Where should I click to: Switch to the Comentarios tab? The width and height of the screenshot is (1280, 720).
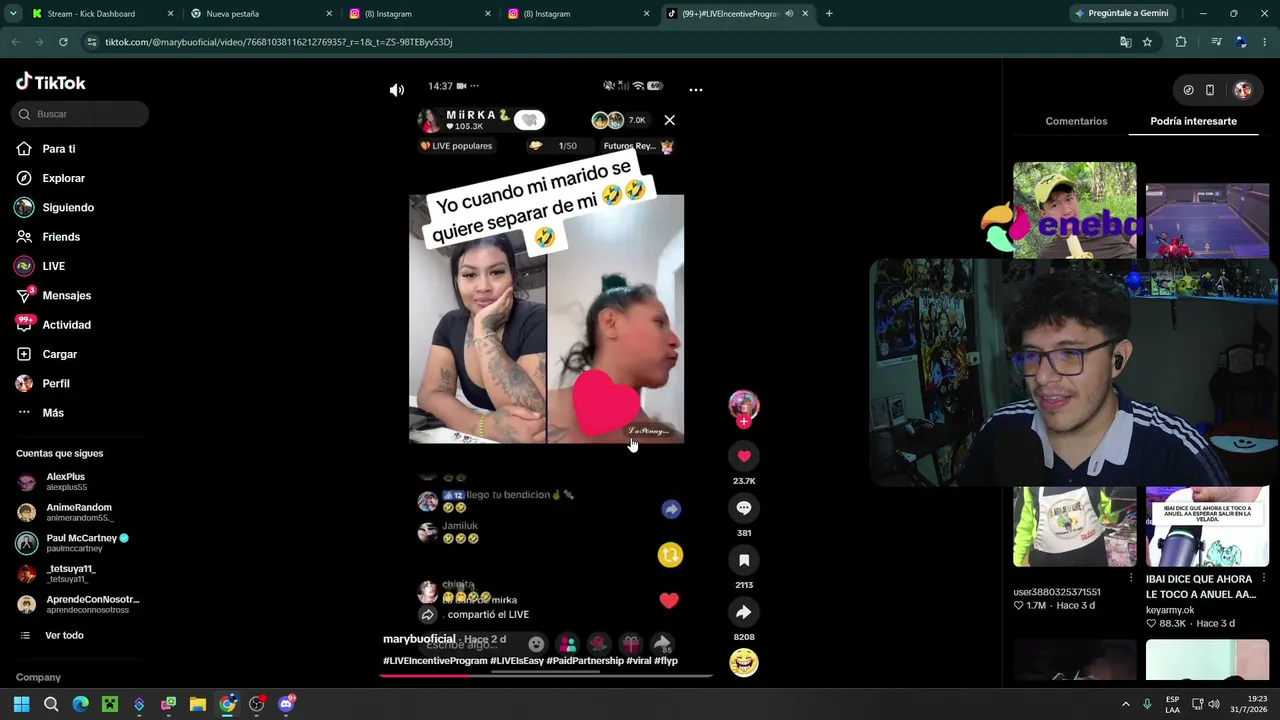[x=1076, y=121]
